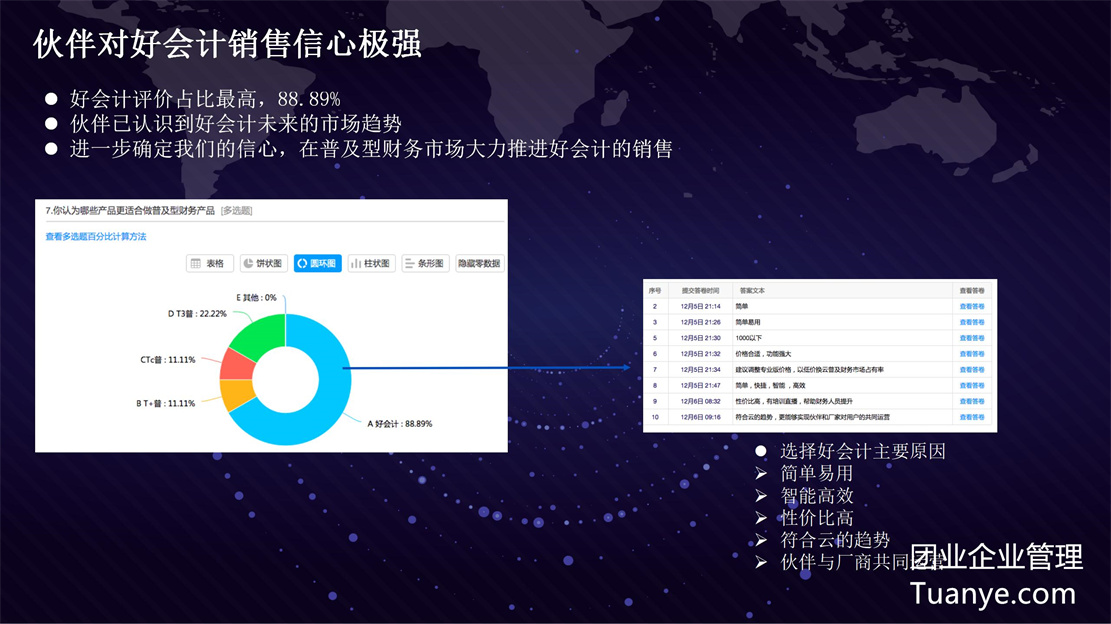This screenshot has width=1111, height=624.
Task: Click the 答案文本 column header
Action: (752, 290)
